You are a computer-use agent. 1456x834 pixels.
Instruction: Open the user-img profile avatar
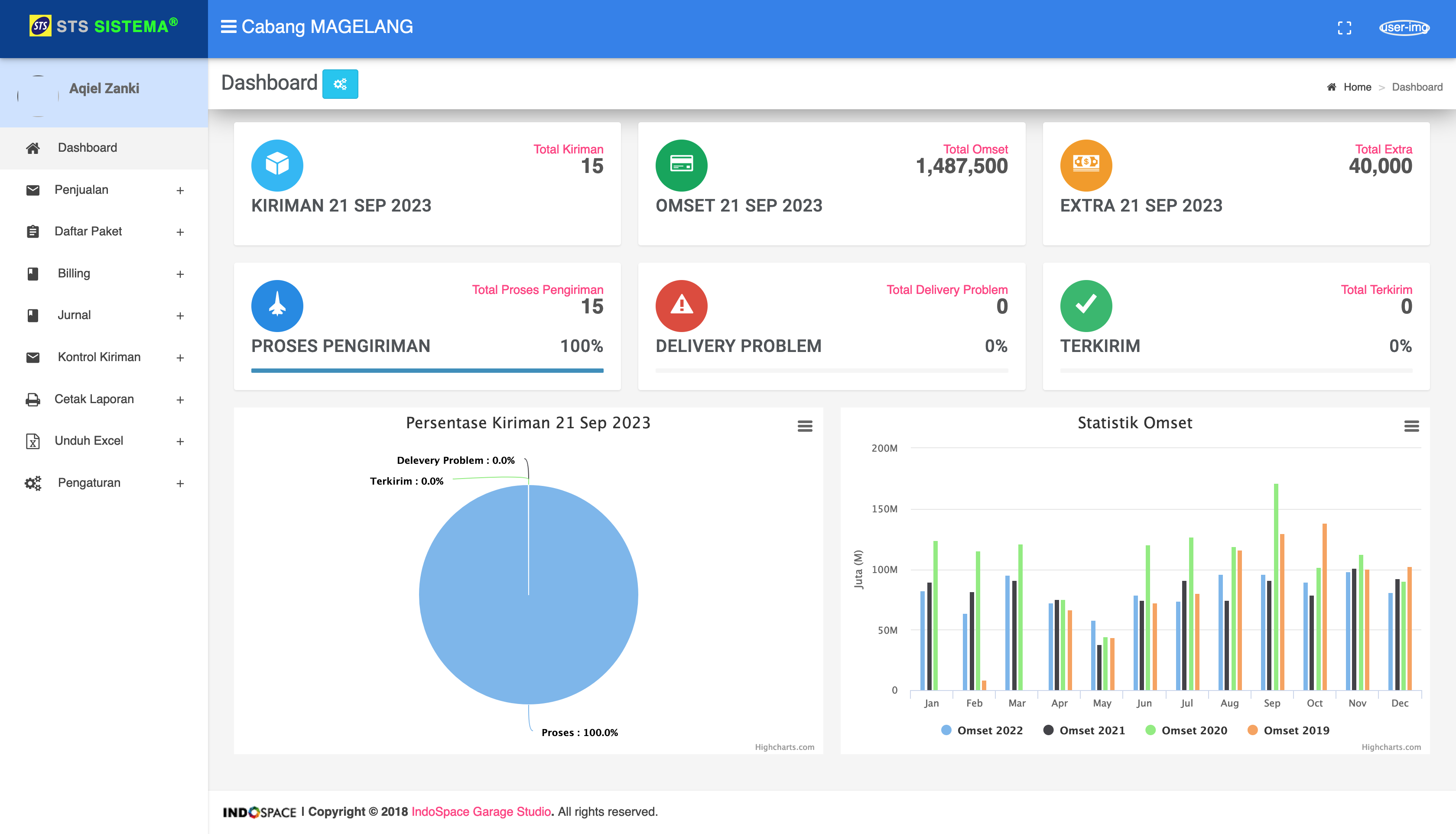[x=1404, y=27]
